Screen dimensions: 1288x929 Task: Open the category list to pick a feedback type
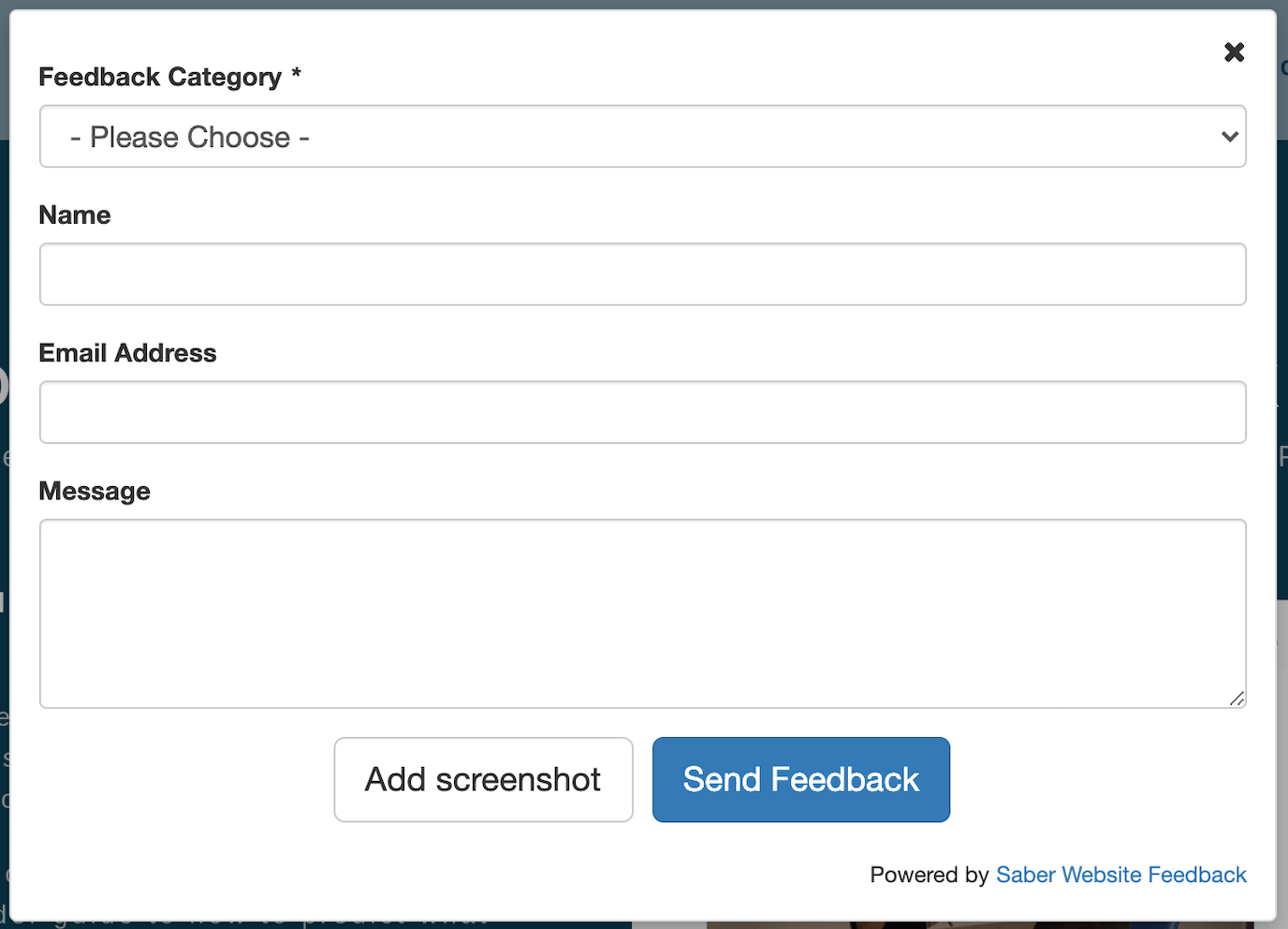coord(642,137)
